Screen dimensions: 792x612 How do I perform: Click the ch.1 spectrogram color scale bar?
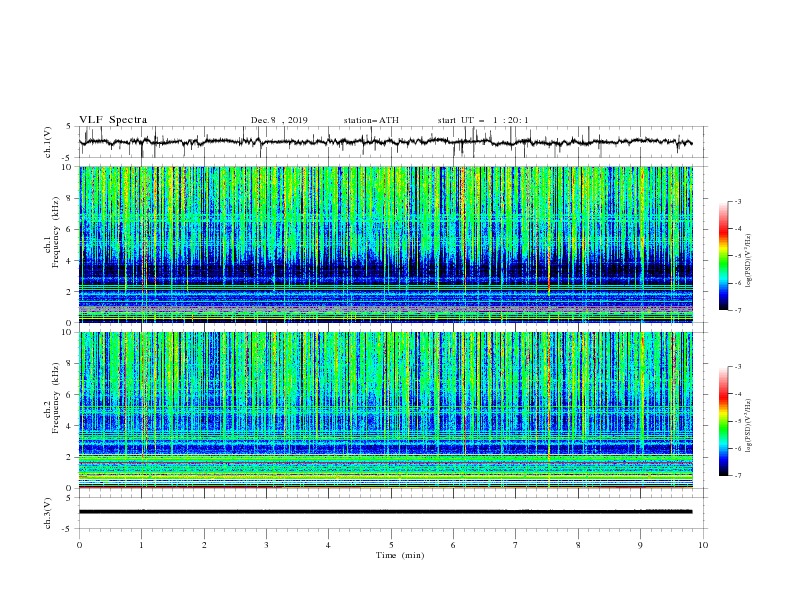pos(723,256)
